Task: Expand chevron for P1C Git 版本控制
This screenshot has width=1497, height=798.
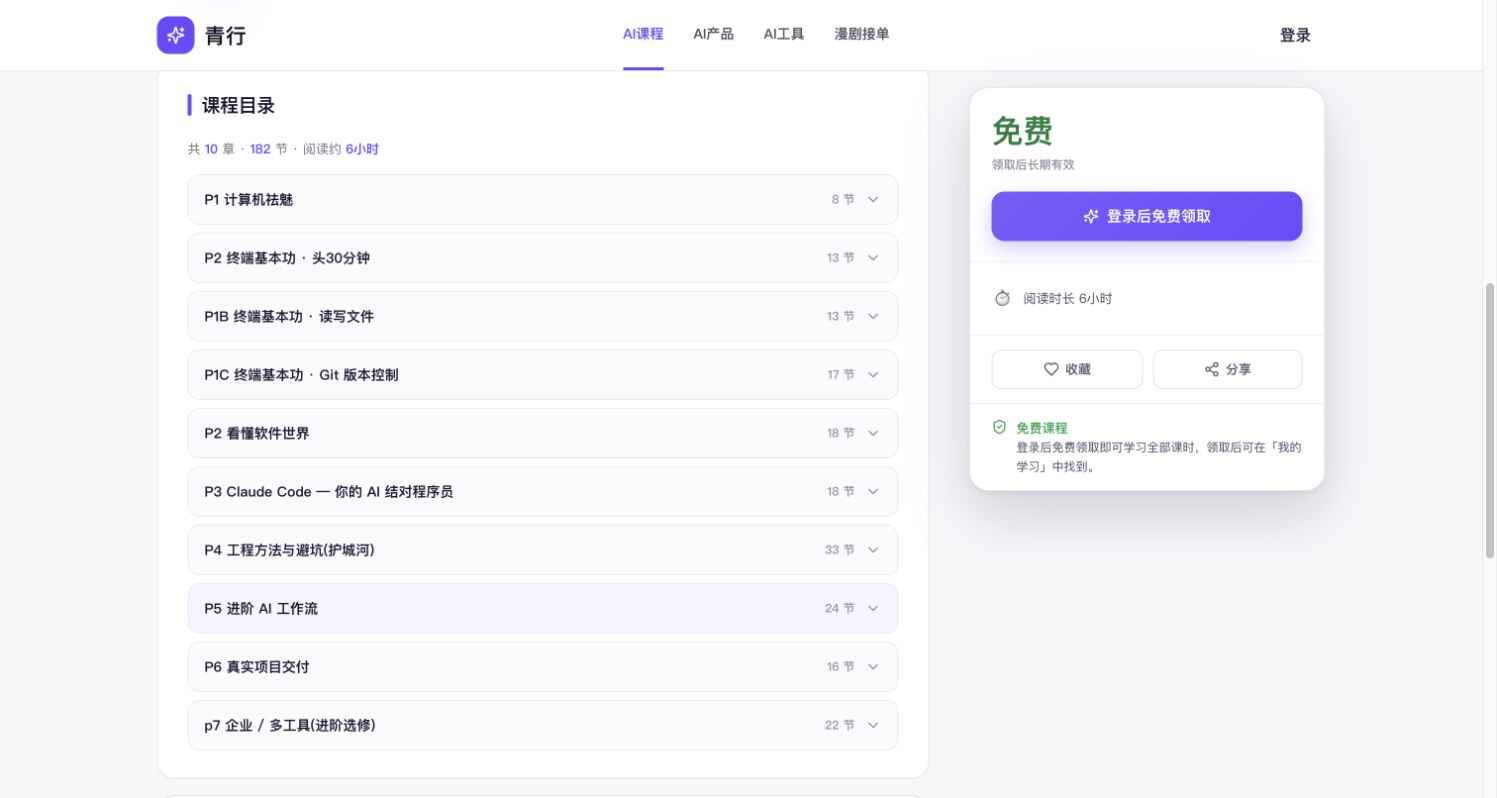Action: click(x=873, y=375)
